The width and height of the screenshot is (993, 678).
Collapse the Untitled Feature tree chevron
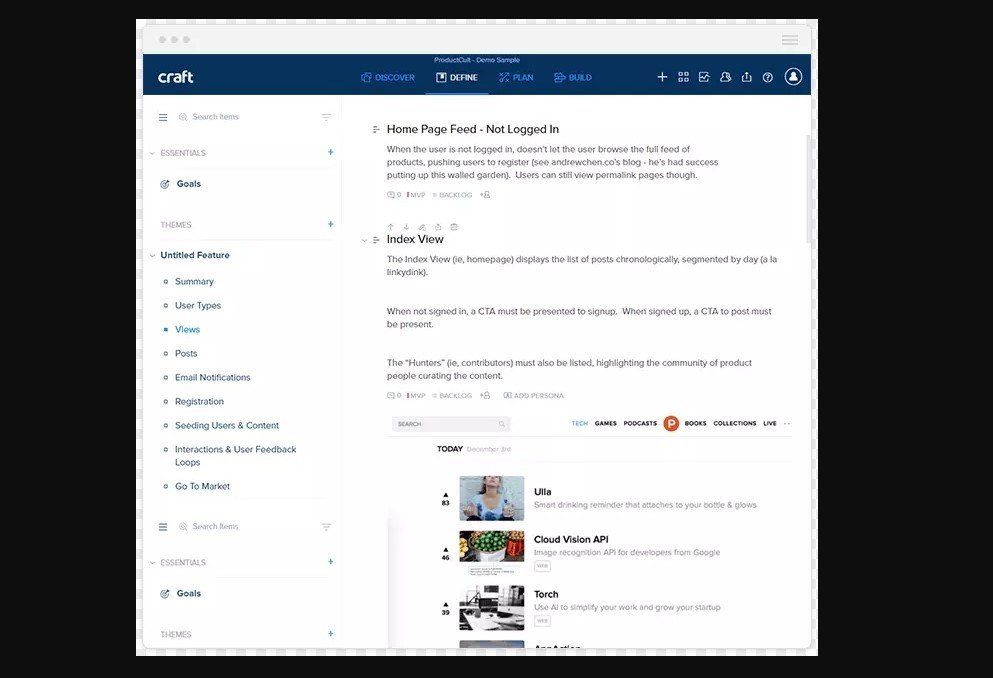[x=152, y=256]
